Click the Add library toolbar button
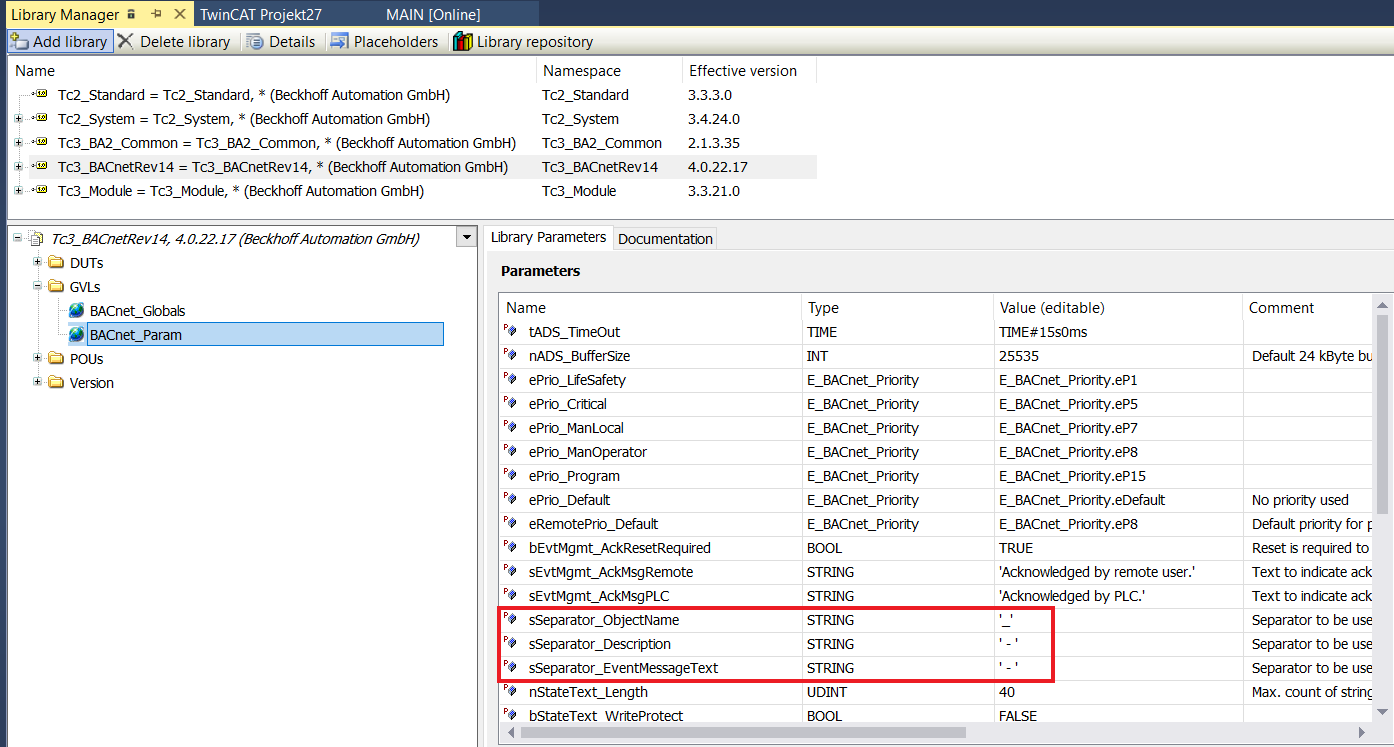The height and width of the screenshot is (747, 1394). tap(59, 41)
